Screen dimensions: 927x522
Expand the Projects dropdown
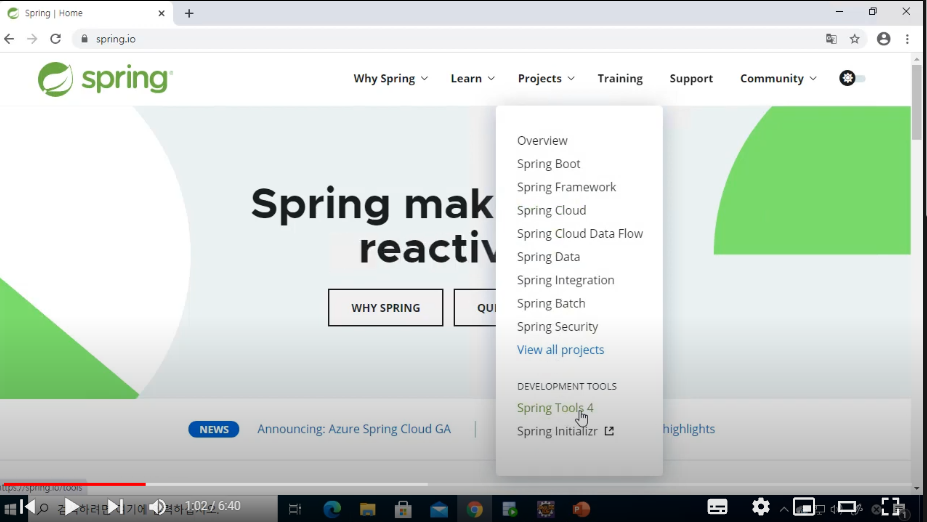(x=546, y=78)
